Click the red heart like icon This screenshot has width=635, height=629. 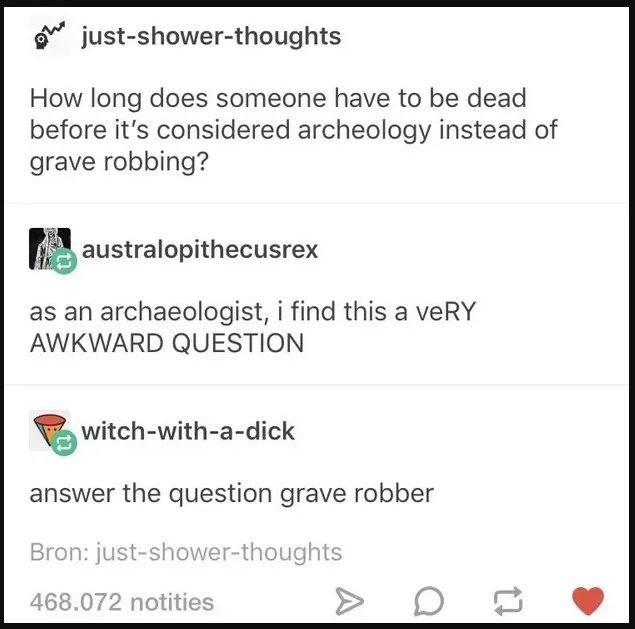click(x=588, y=601)
